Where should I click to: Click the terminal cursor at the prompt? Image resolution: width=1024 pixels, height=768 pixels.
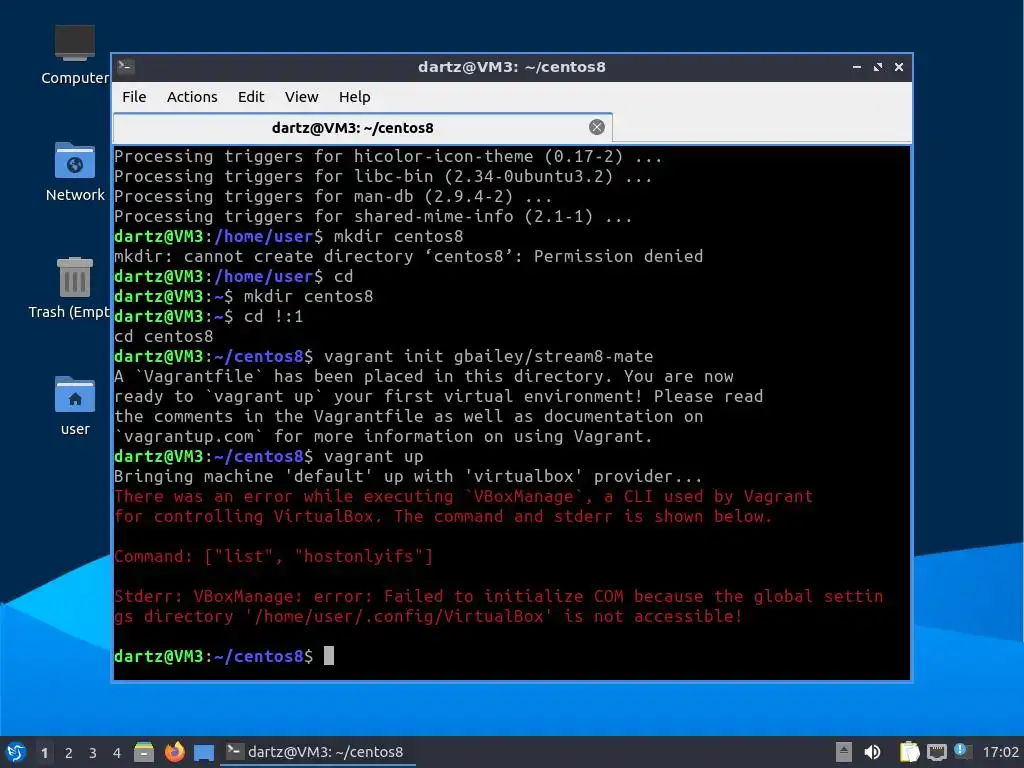click(x=329, y=656)
